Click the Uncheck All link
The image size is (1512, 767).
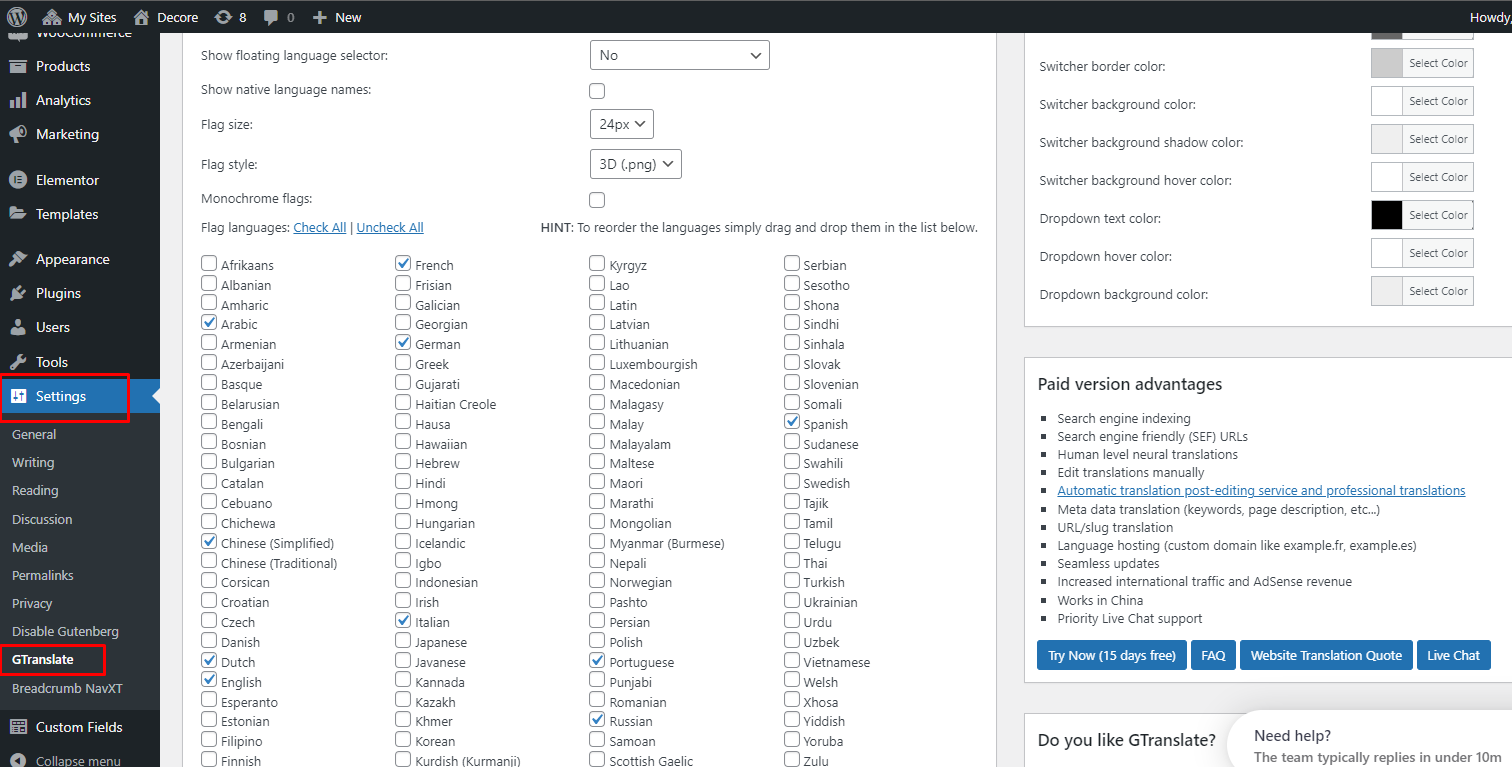[x=390, y=227]
